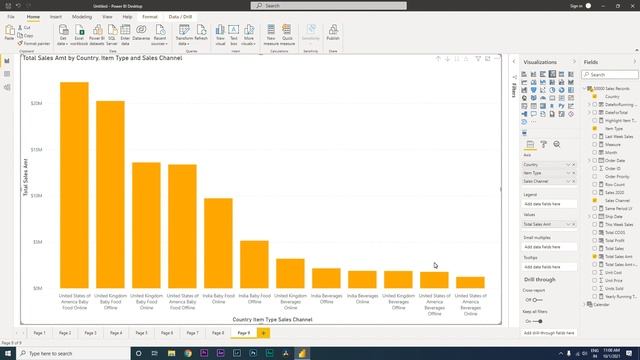Open dropdown on Total Sales Amt value field
Viewport: 640px width, 360px height.
(x=568, y=224)
